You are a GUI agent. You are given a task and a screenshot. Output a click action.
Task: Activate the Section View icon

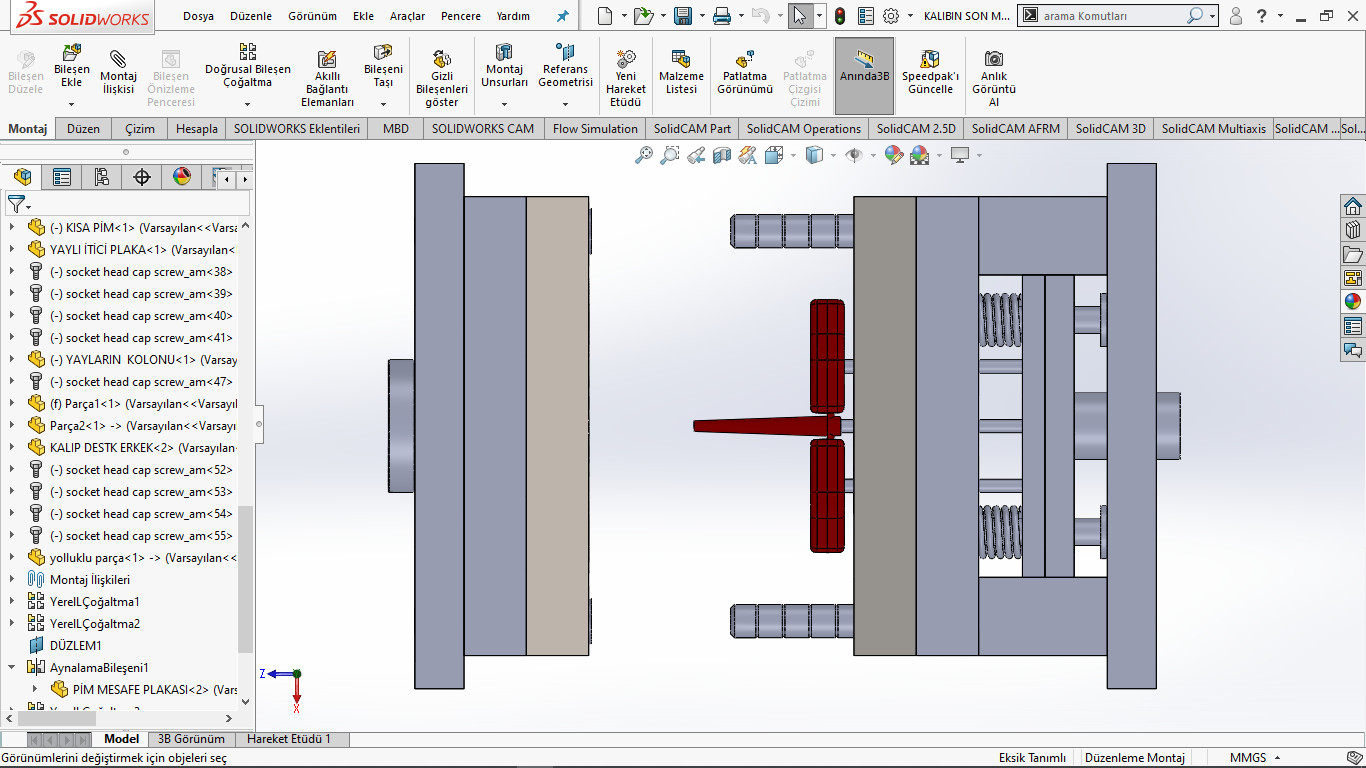coord(722,155)
